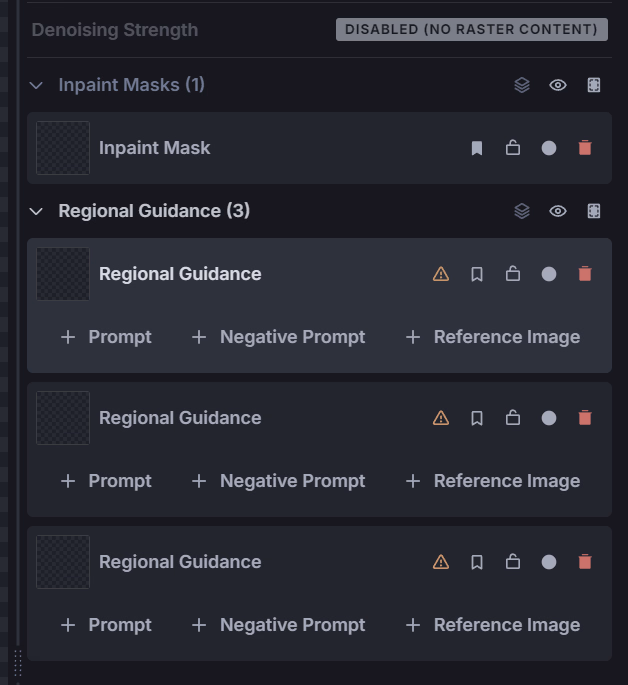The image size is (628, 685).
Task: Delete the second Regional Guidance layer
Action: tap(585, 418)
